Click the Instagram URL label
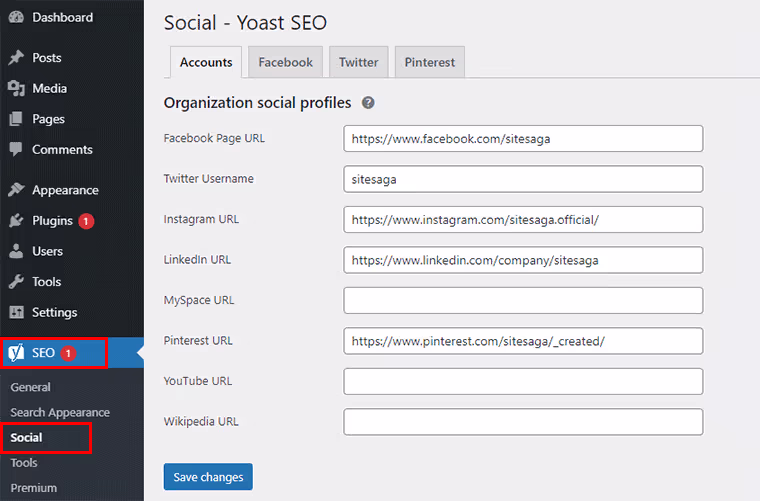760x501 pixels. [x=201, y=219]
